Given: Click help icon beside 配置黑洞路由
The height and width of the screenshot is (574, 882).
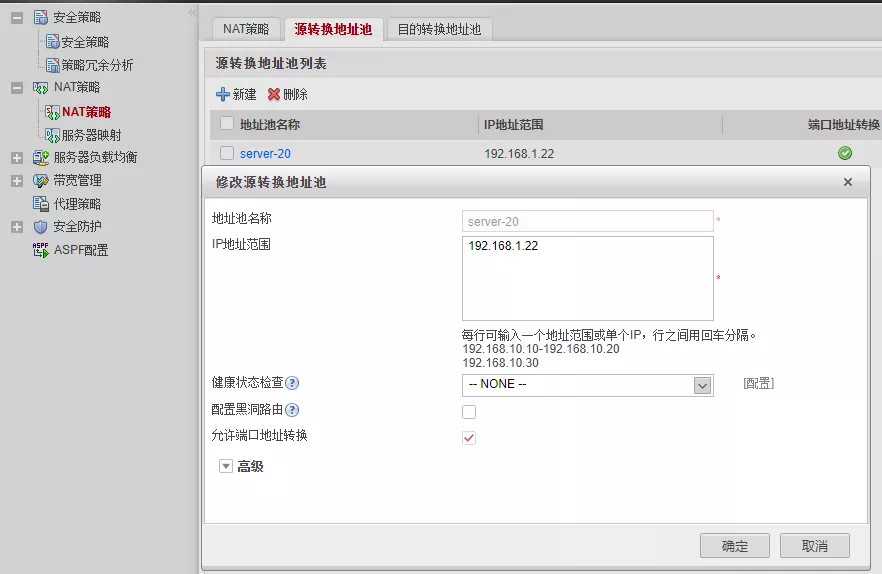Looking at the screenshot, I should pos(293,410).
